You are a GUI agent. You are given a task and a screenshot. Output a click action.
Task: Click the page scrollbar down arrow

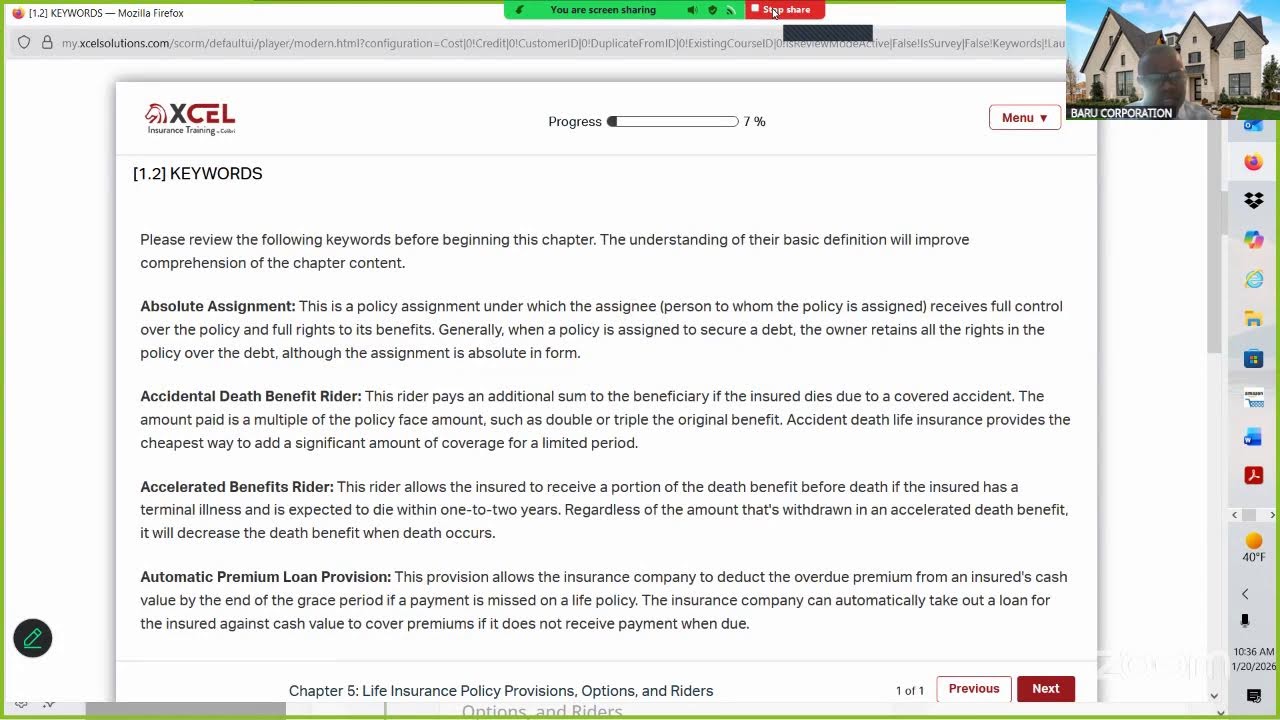(1215, 696)
